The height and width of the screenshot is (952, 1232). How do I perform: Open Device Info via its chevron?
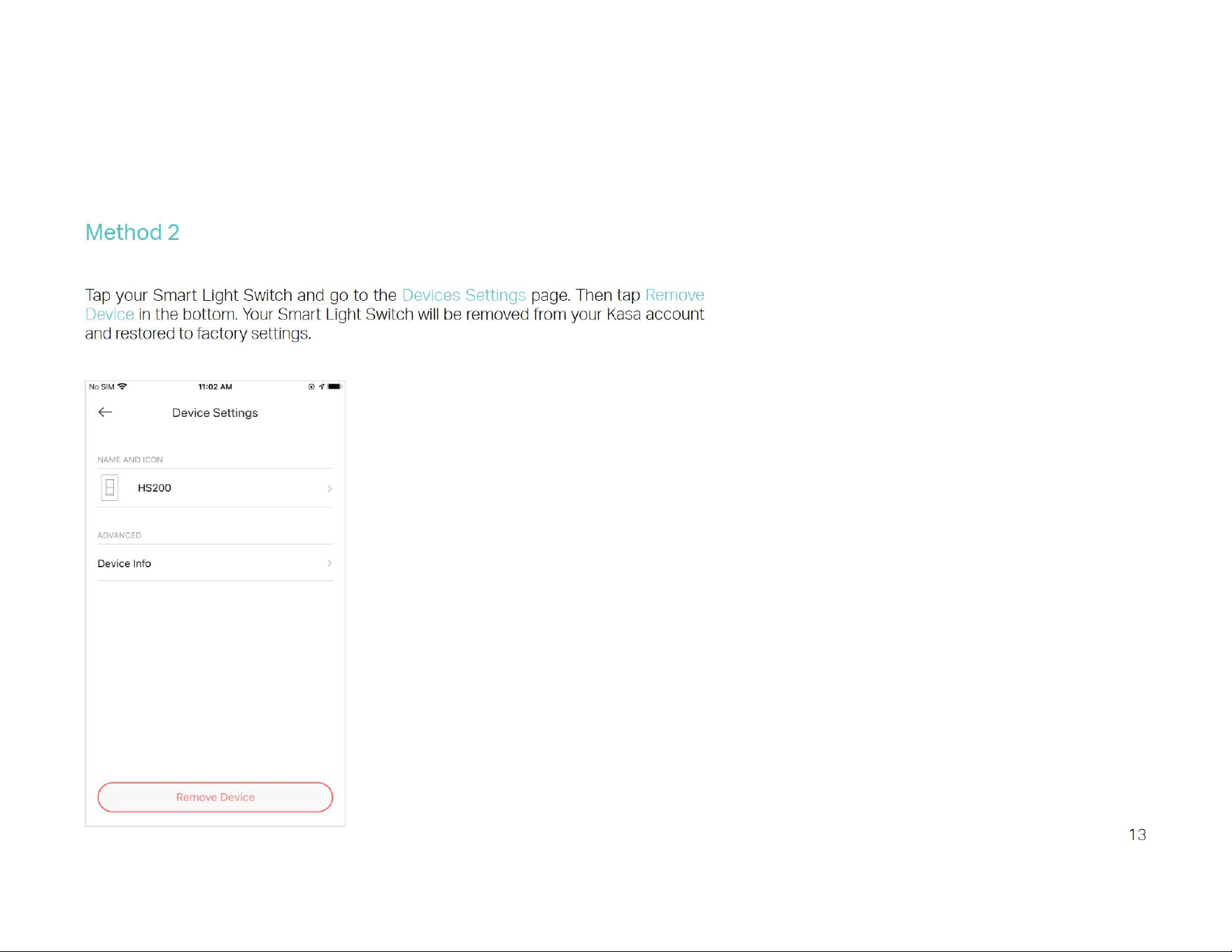tap(330, 563)
